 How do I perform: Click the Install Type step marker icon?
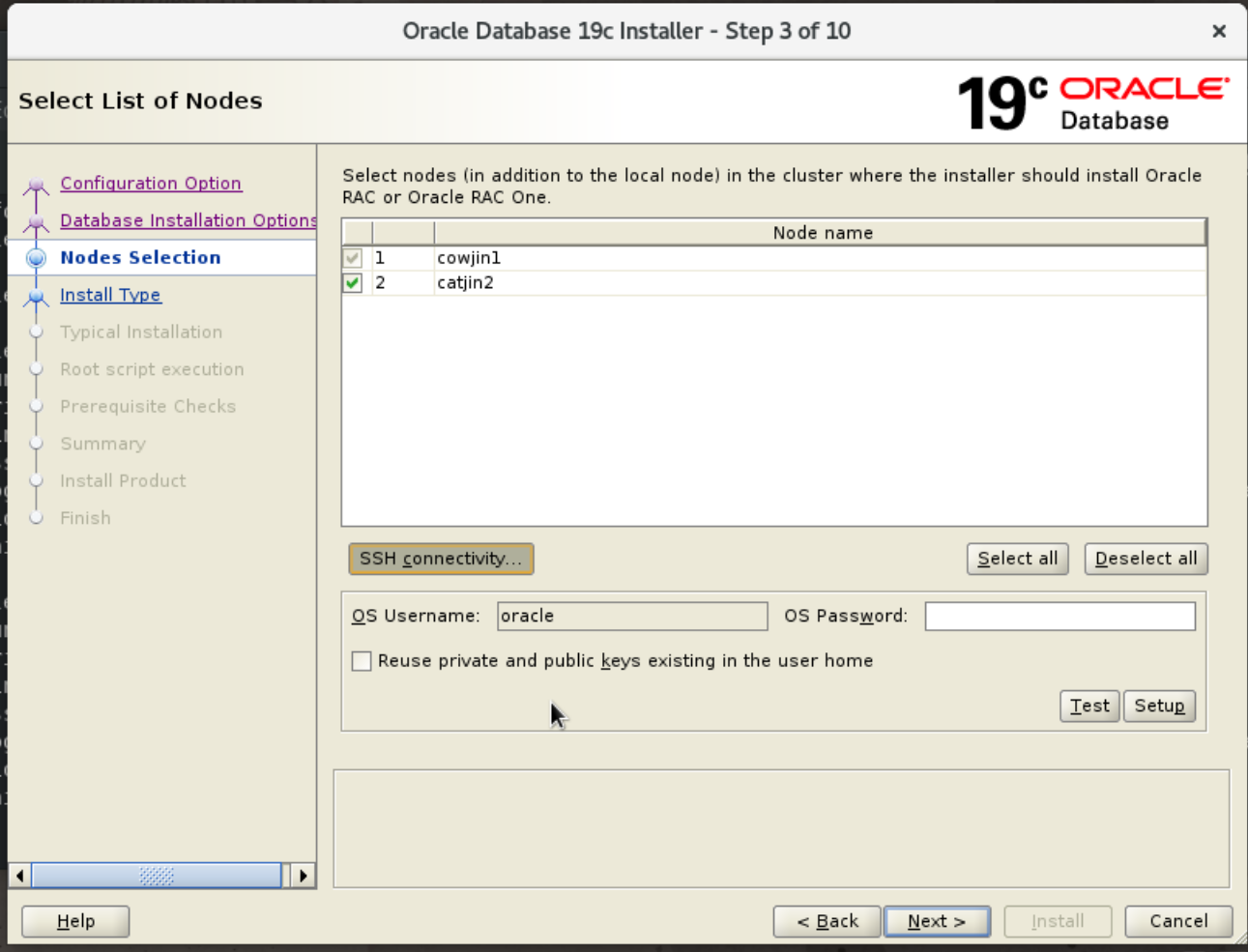pyautogui.click(x=37, y=296)
